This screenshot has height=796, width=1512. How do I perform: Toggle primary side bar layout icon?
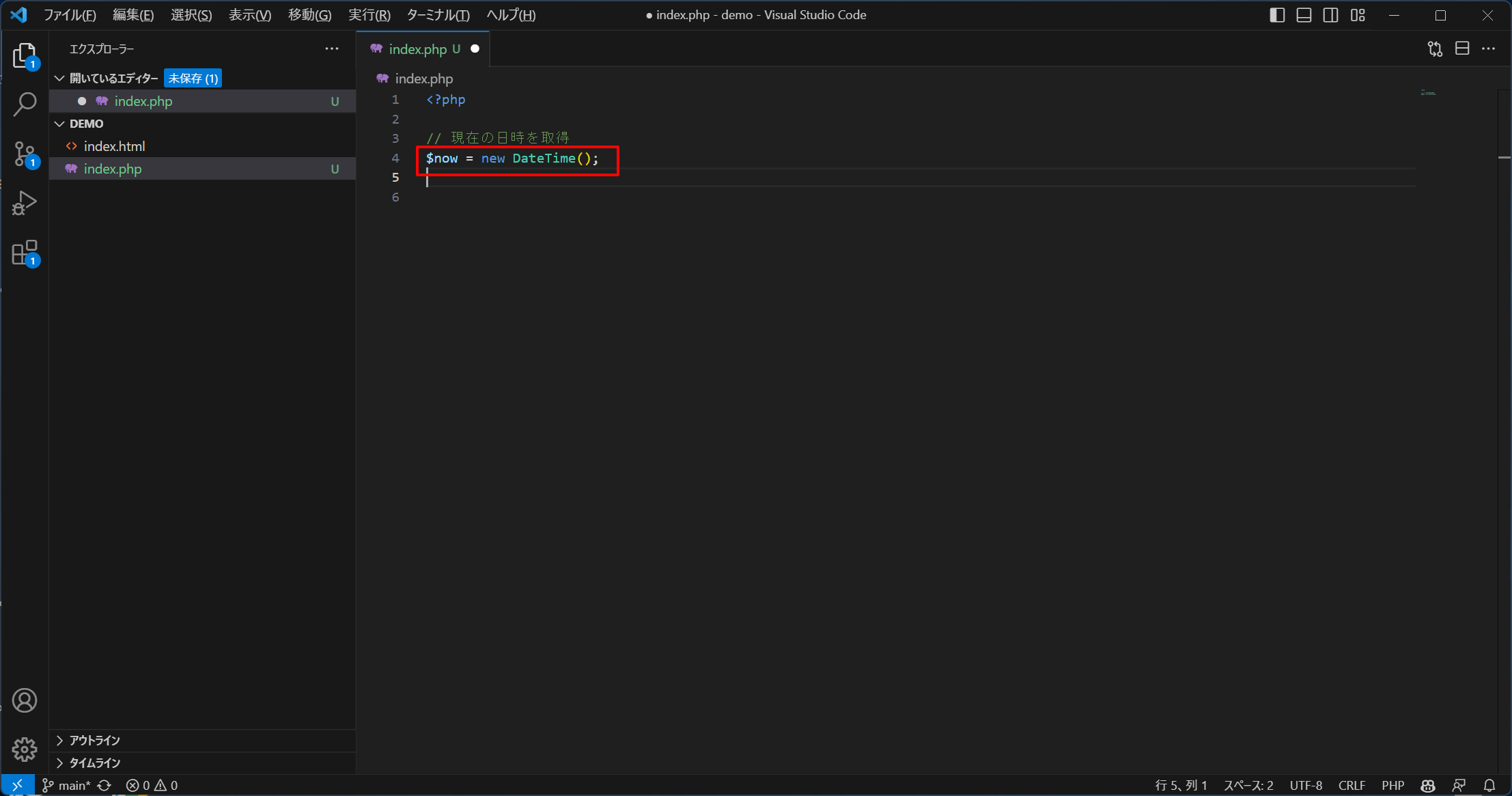tap(1277, 15)
